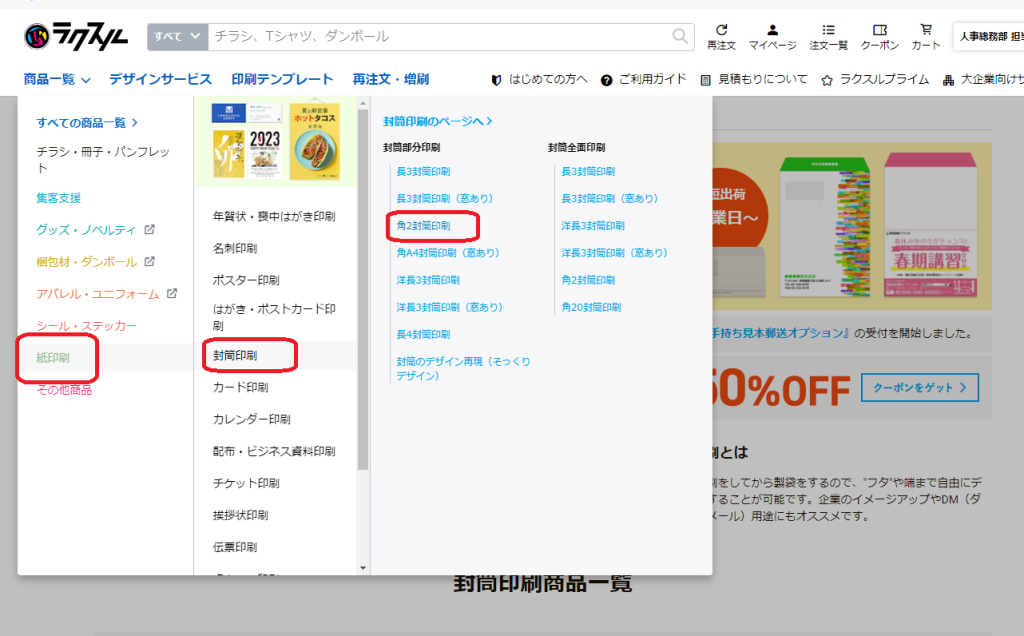Open the カート shopping cart
The image size is (1024, 636).
pyautogui.click(x=926, y=36)
